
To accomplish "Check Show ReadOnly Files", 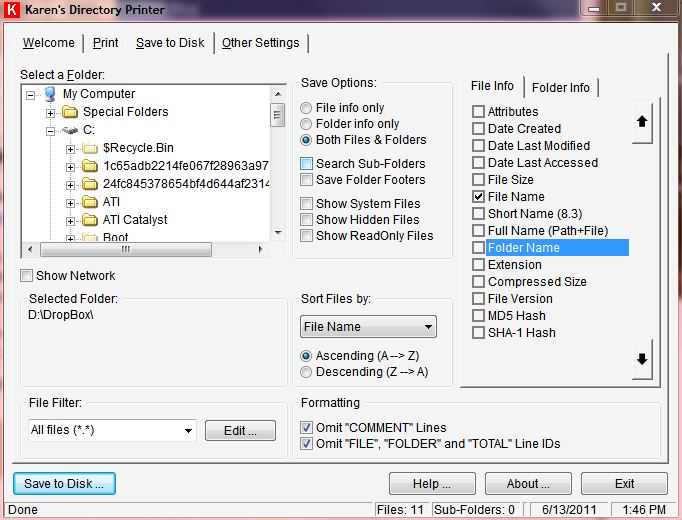I will point(306,236).
